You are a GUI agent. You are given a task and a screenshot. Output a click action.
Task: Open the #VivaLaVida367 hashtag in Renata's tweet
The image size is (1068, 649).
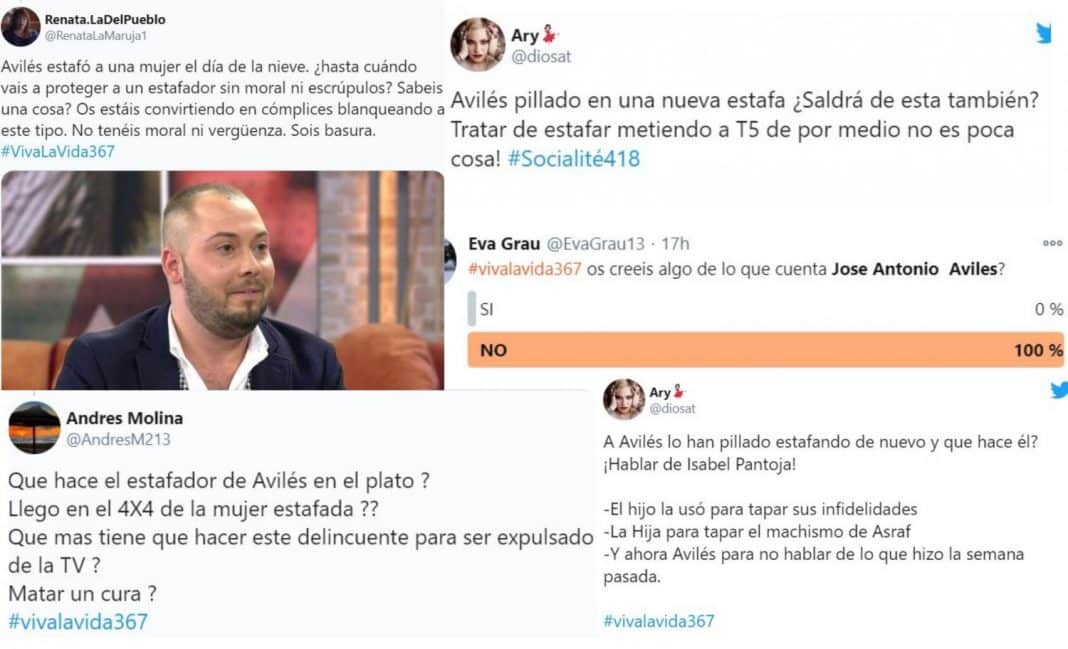pyautogui.click(x=58, y=151)
